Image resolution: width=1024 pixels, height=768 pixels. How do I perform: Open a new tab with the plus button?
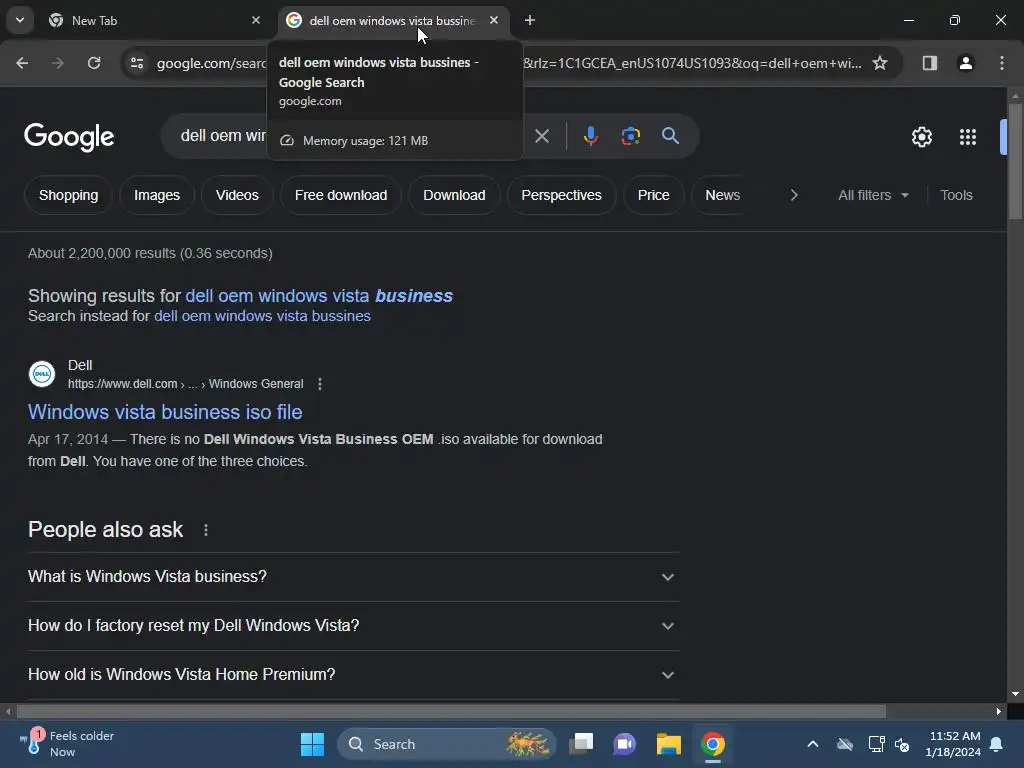point(530,20)
